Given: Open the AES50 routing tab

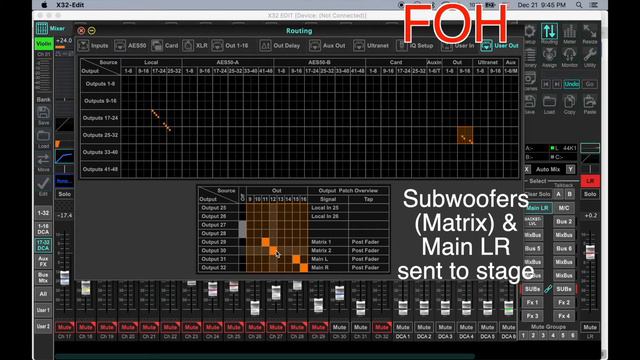Looking at the screenshot, I should 131,46.
